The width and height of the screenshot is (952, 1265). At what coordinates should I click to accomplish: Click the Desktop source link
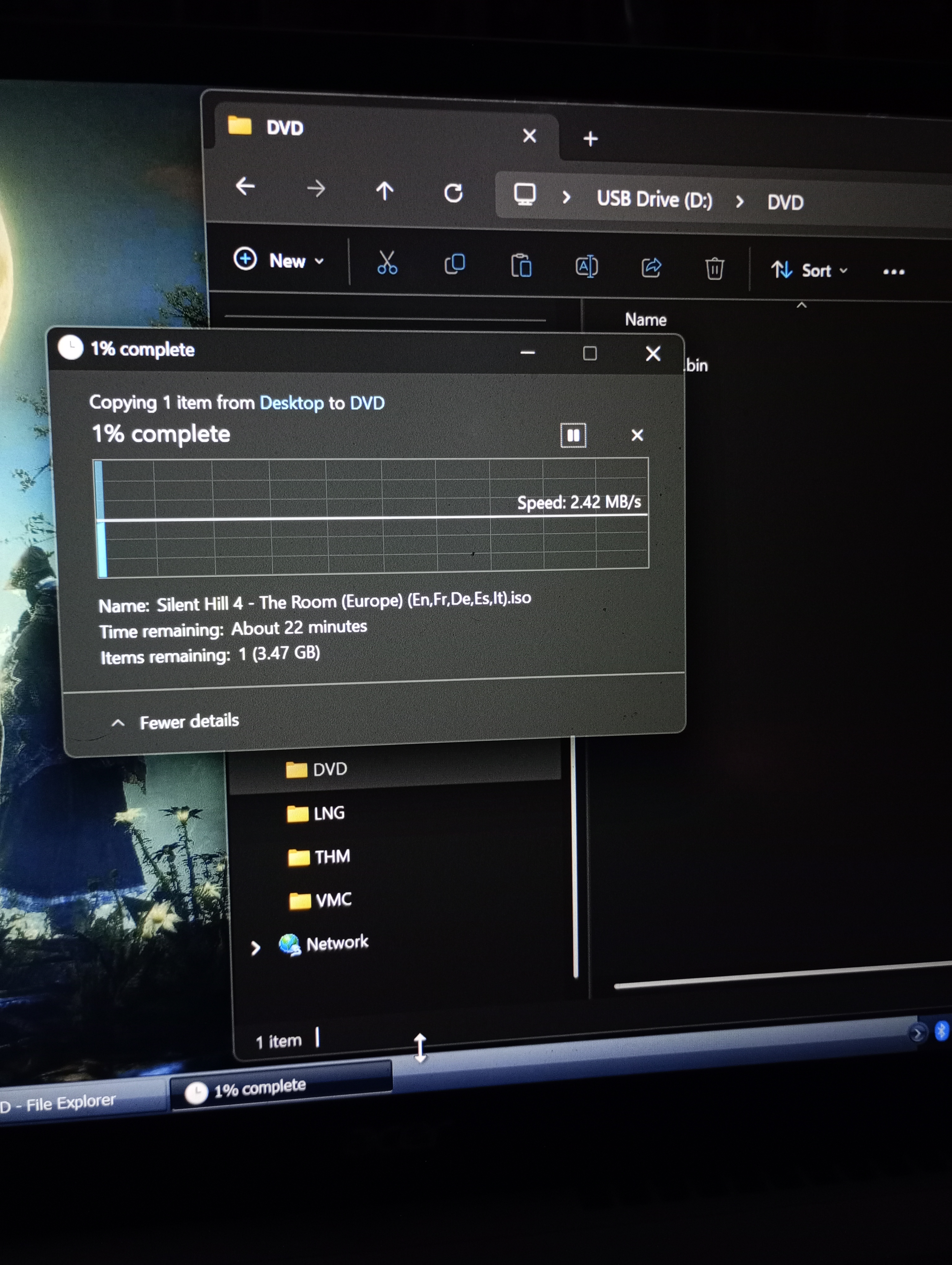291,403
